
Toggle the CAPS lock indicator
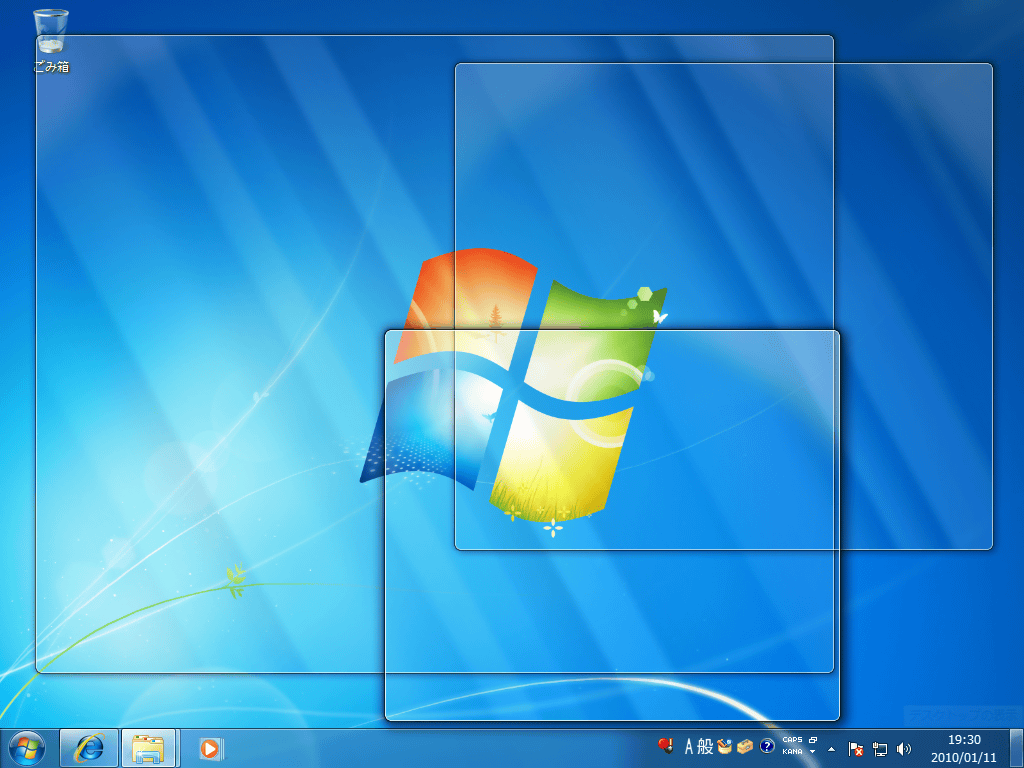tap(792, 740)
